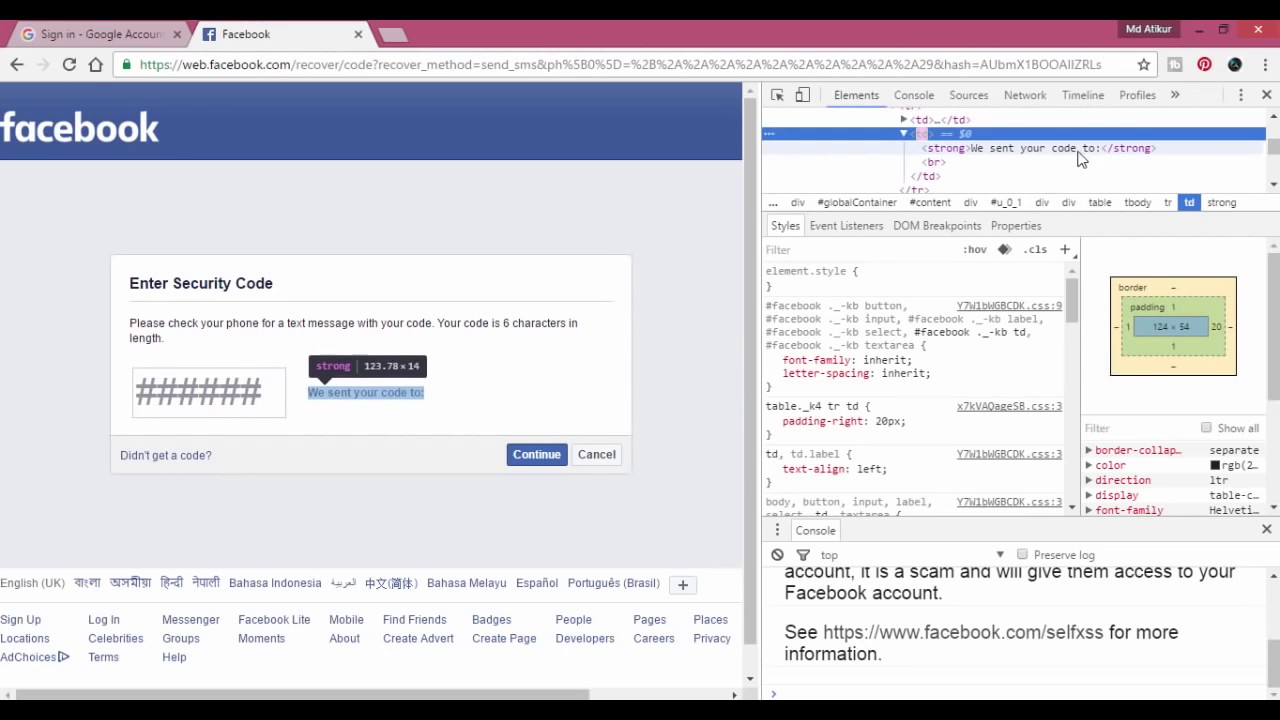The width and height of the screenshot is (1280, 720).
Task: Switch to the Sources tab
Action: (968, 95)
